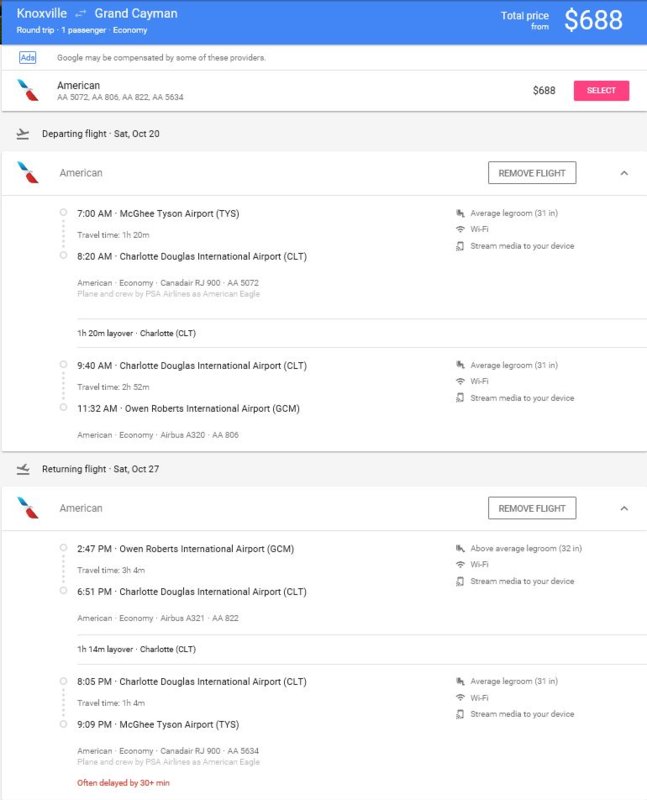Remove the returning flight on Oct 27

(x=531, y=508)
